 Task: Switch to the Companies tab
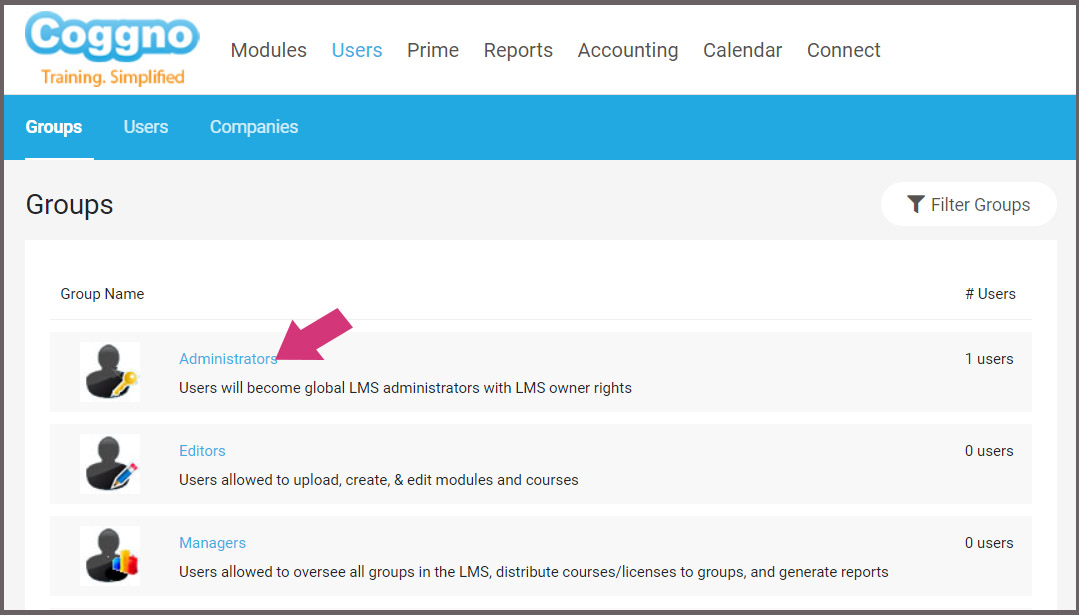point(254,127)
